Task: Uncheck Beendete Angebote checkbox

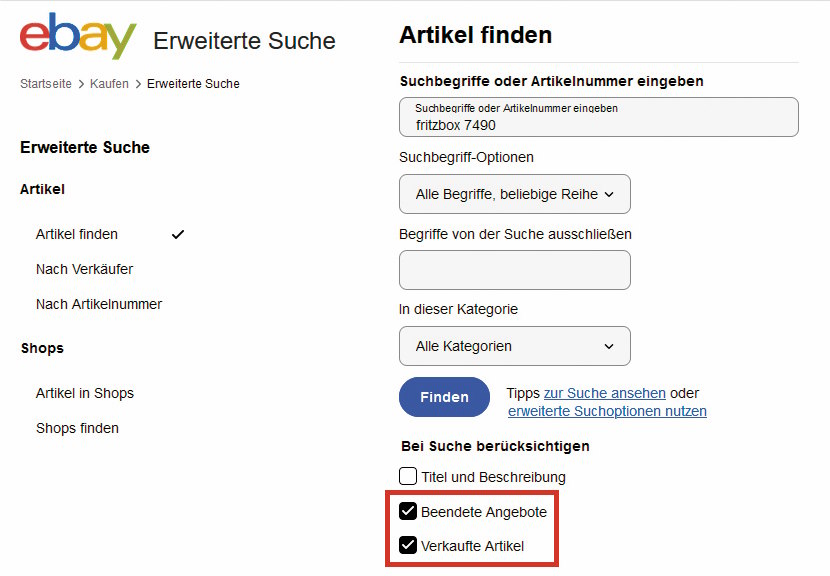Action: 408,512
